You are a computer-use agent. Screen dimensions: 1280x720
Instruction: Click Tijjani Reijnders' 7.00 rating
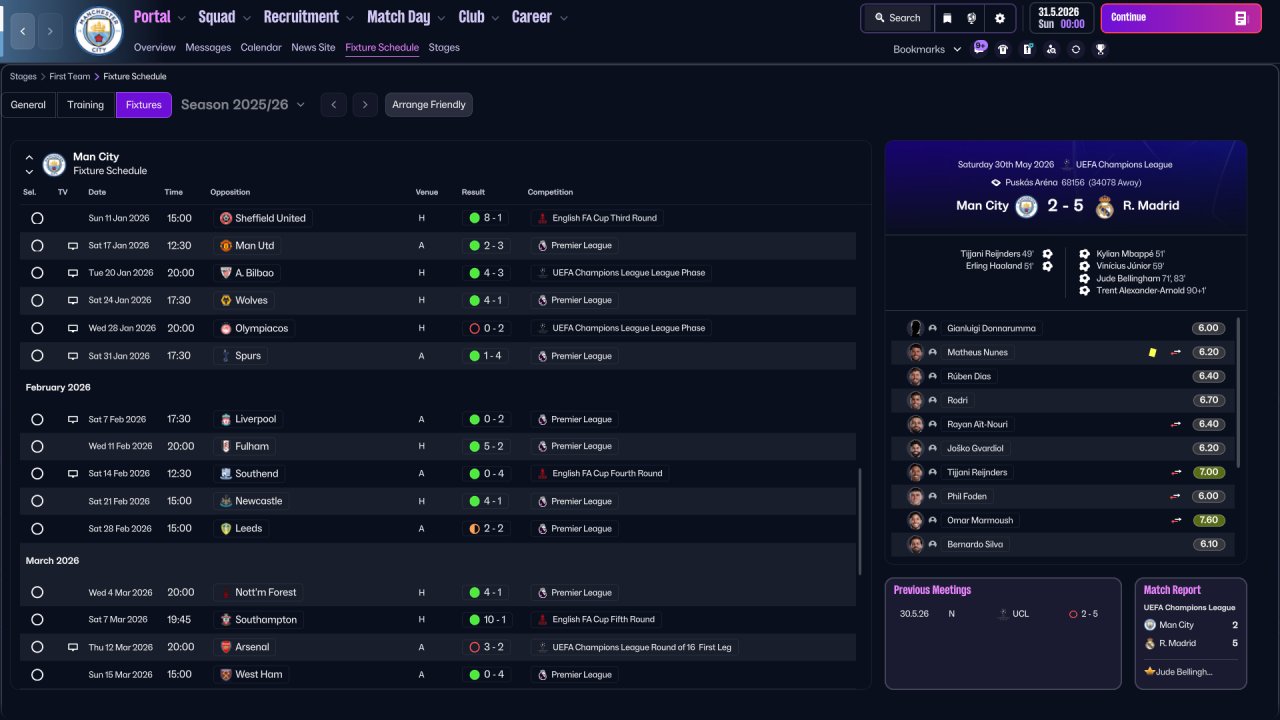[x=1209, y=472]
